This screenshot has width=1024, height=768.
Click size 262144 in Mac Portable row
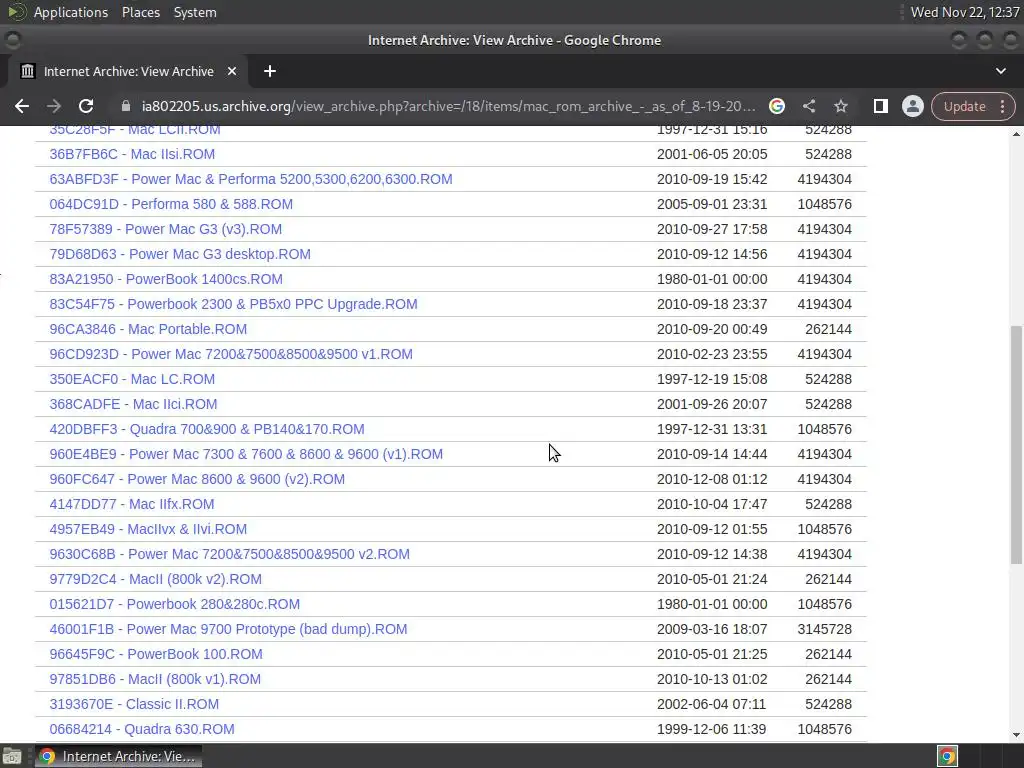point(828,329)
